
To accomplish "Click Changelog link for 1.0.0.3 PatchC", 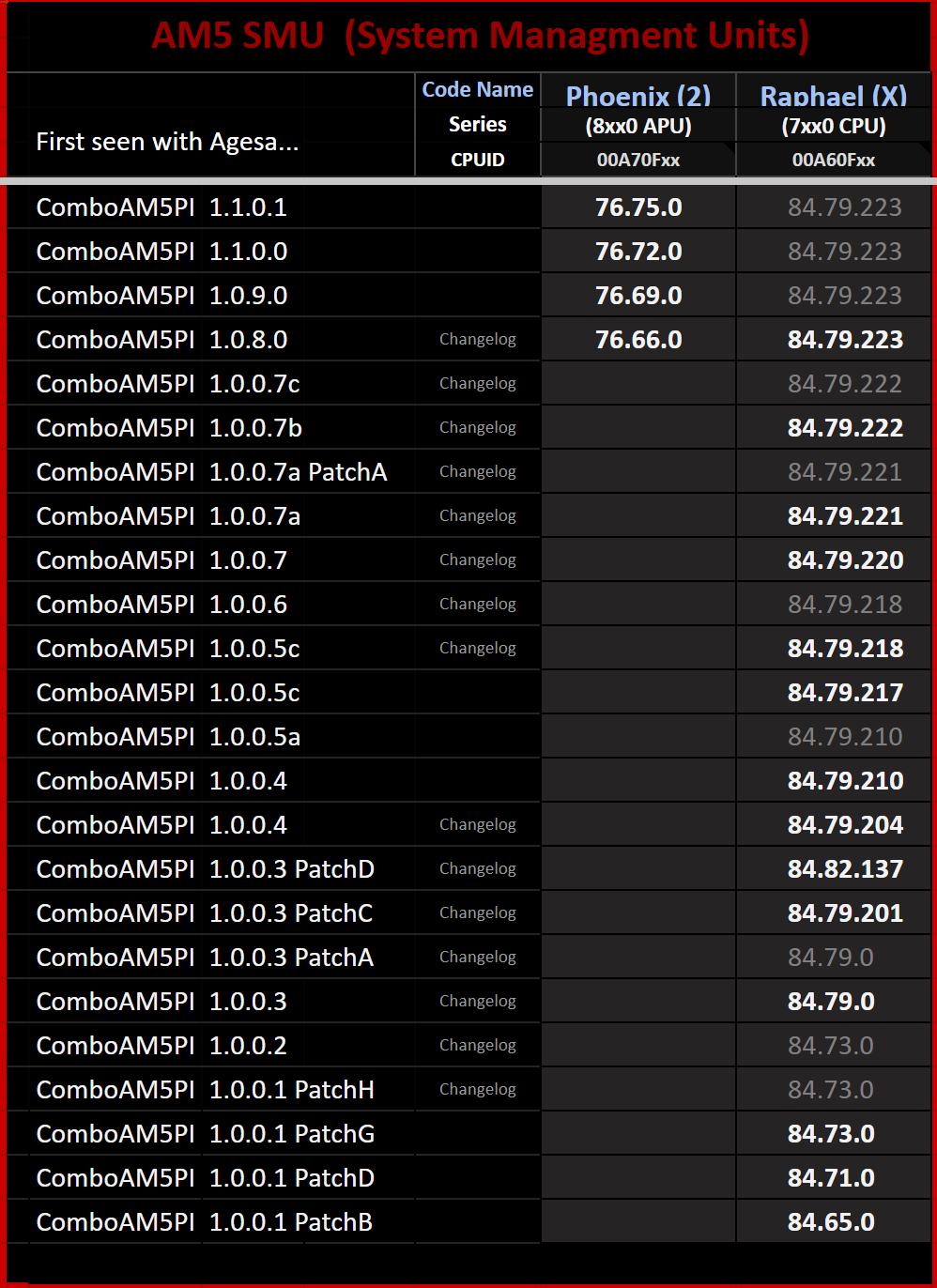I will 477,912.
